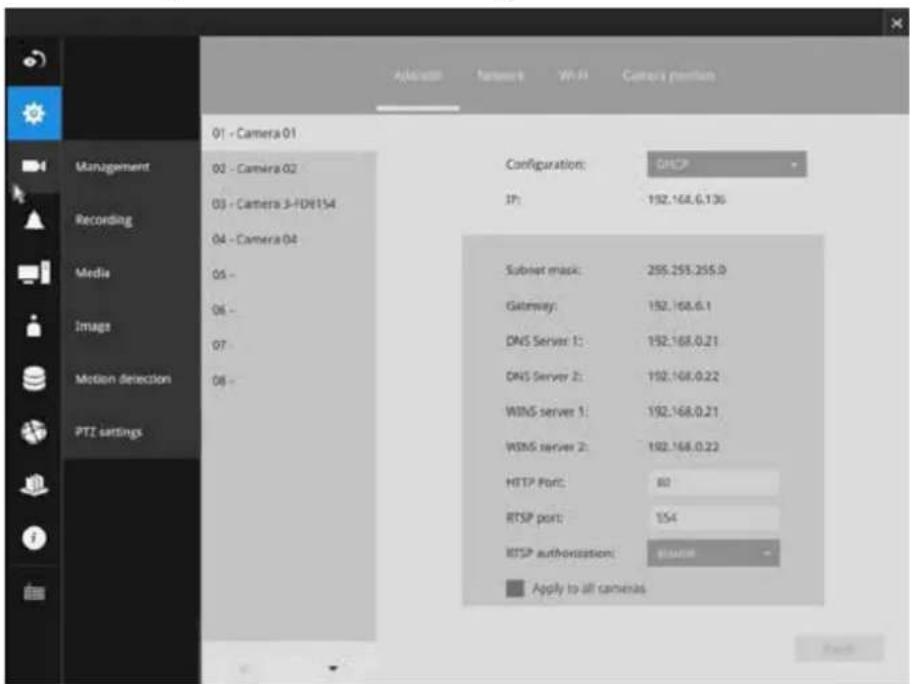This screenshot has height=684, width=912.
Task: Click WINS server 2 value 192.168.0.22
Action: [683, 447]
